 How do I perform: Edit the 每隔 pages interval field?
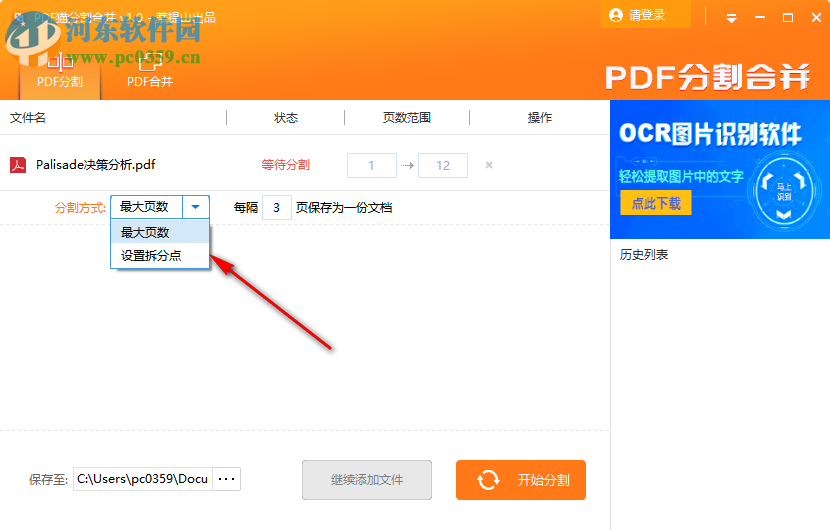[x=276, y=208]
